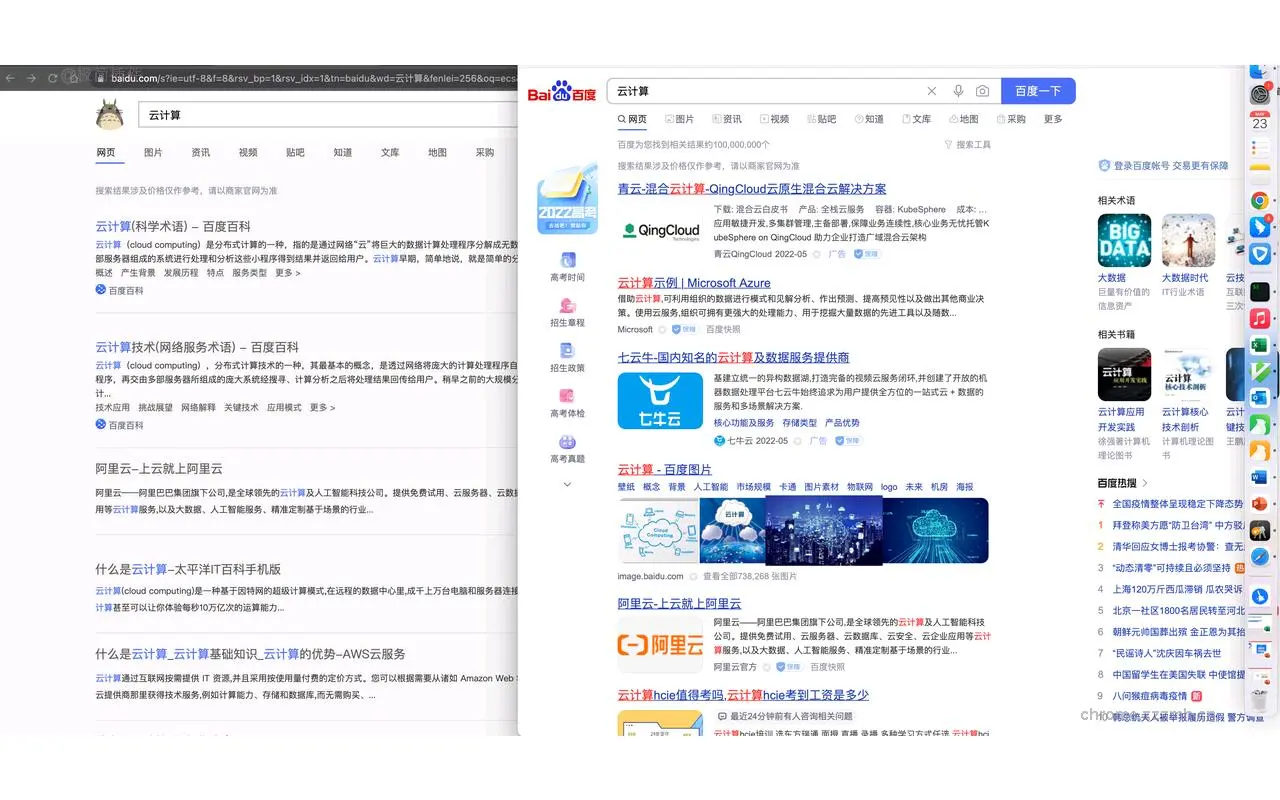Click a 云计算 image thumbnail in 百度图片
1280x800 pixels.
coord(730,529)
